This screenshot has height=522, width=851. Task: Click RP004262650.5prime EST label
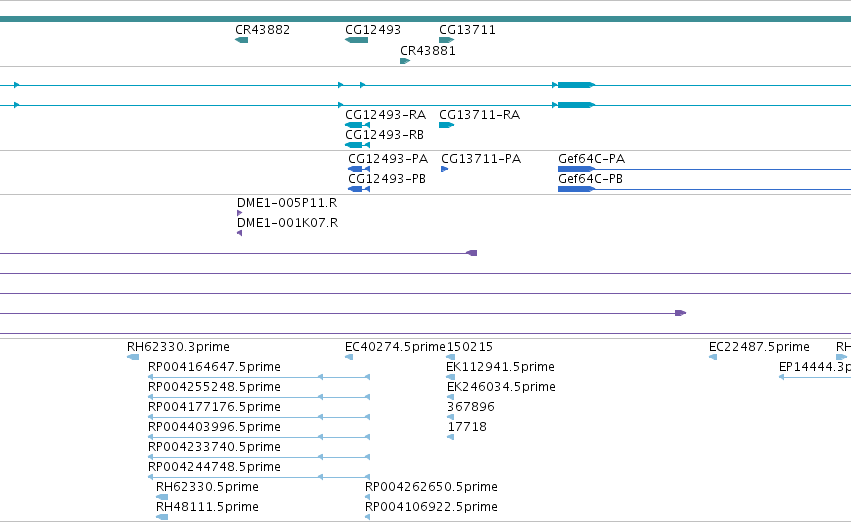(x=431, y=487)
